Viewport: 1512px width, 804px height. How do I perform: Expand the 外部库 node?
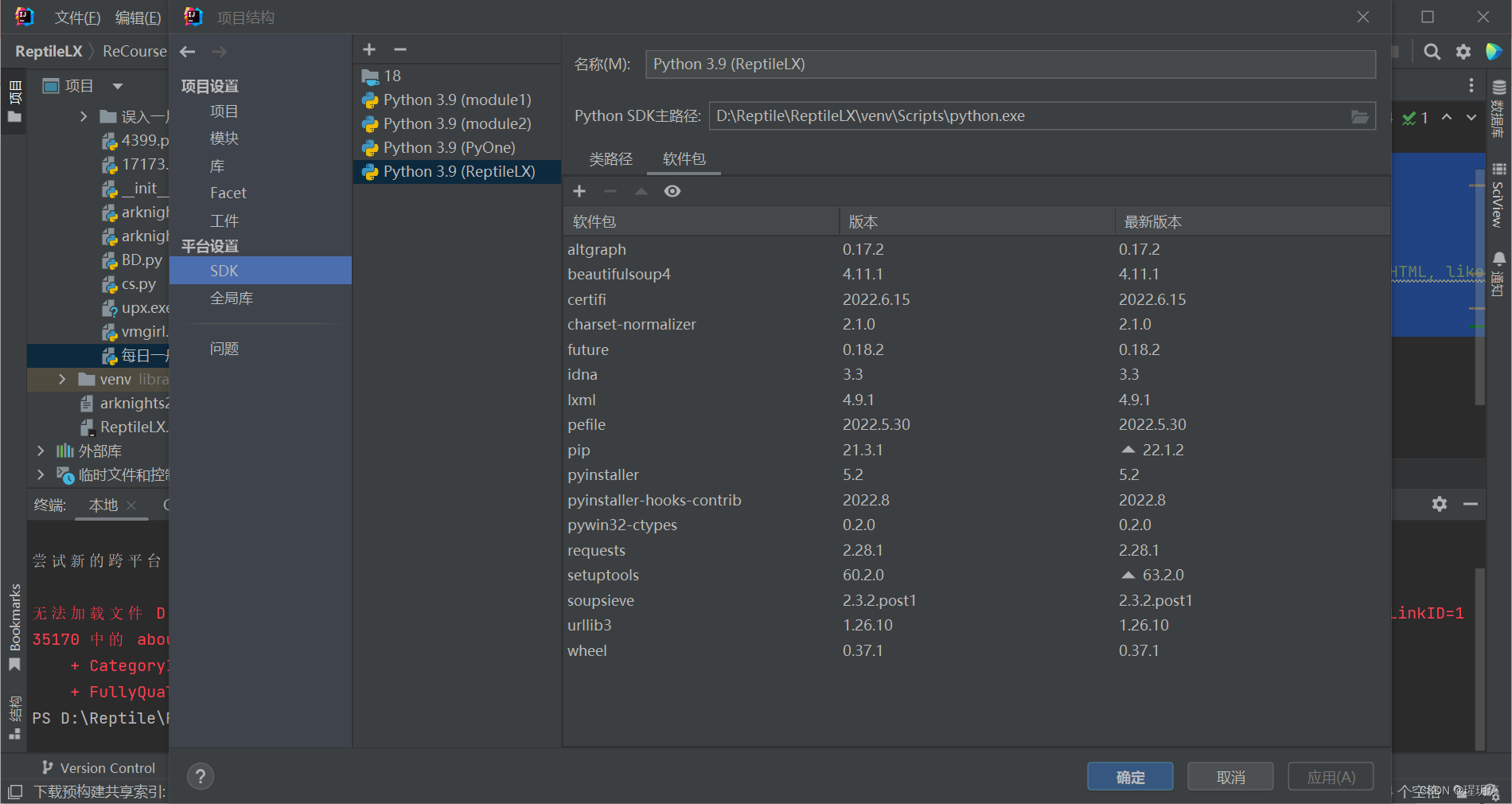coord(41,451)
